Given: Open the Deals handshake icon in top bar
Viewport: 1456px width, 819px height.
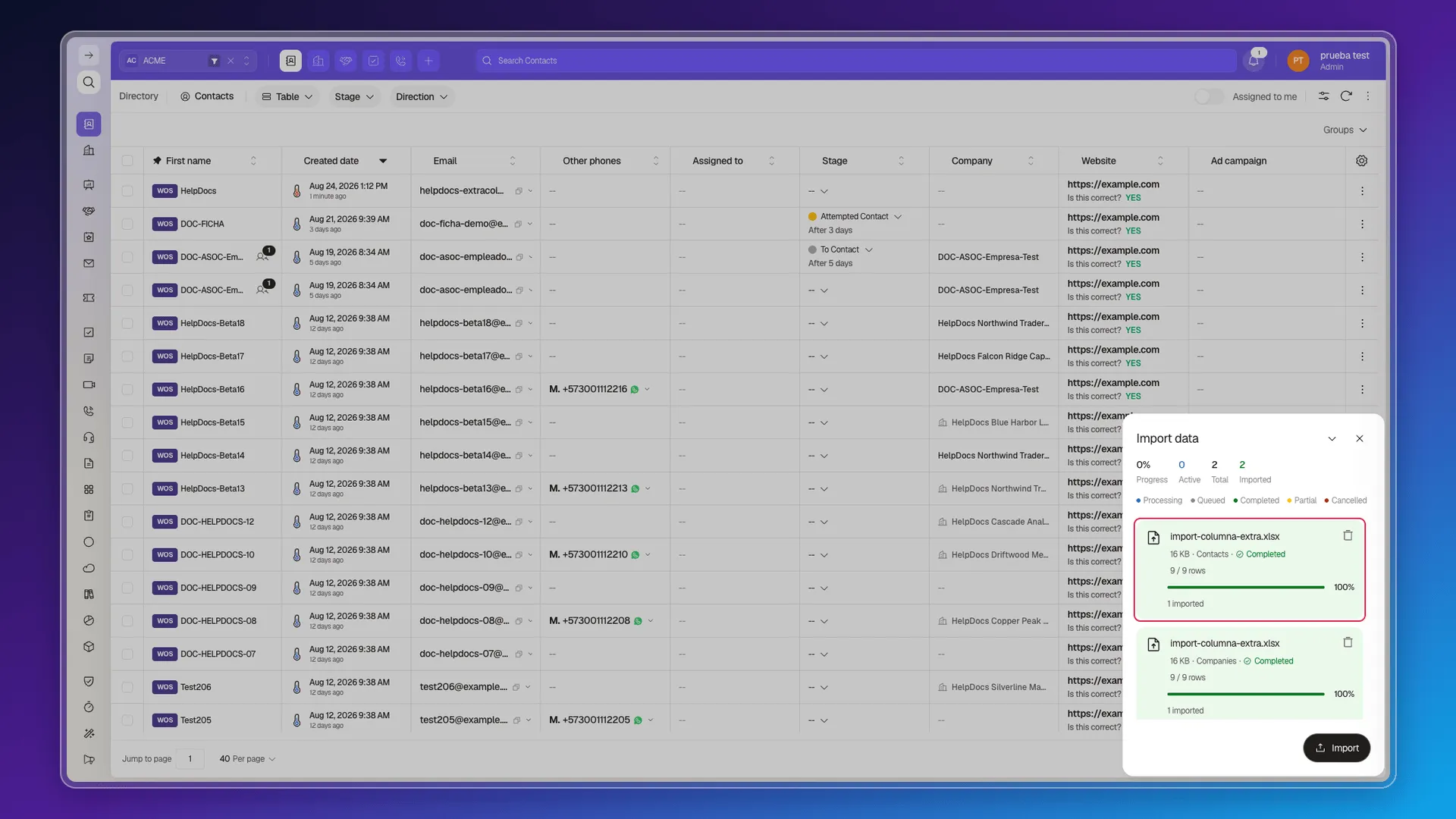Looking at the screenshot, I should point(346,61).
